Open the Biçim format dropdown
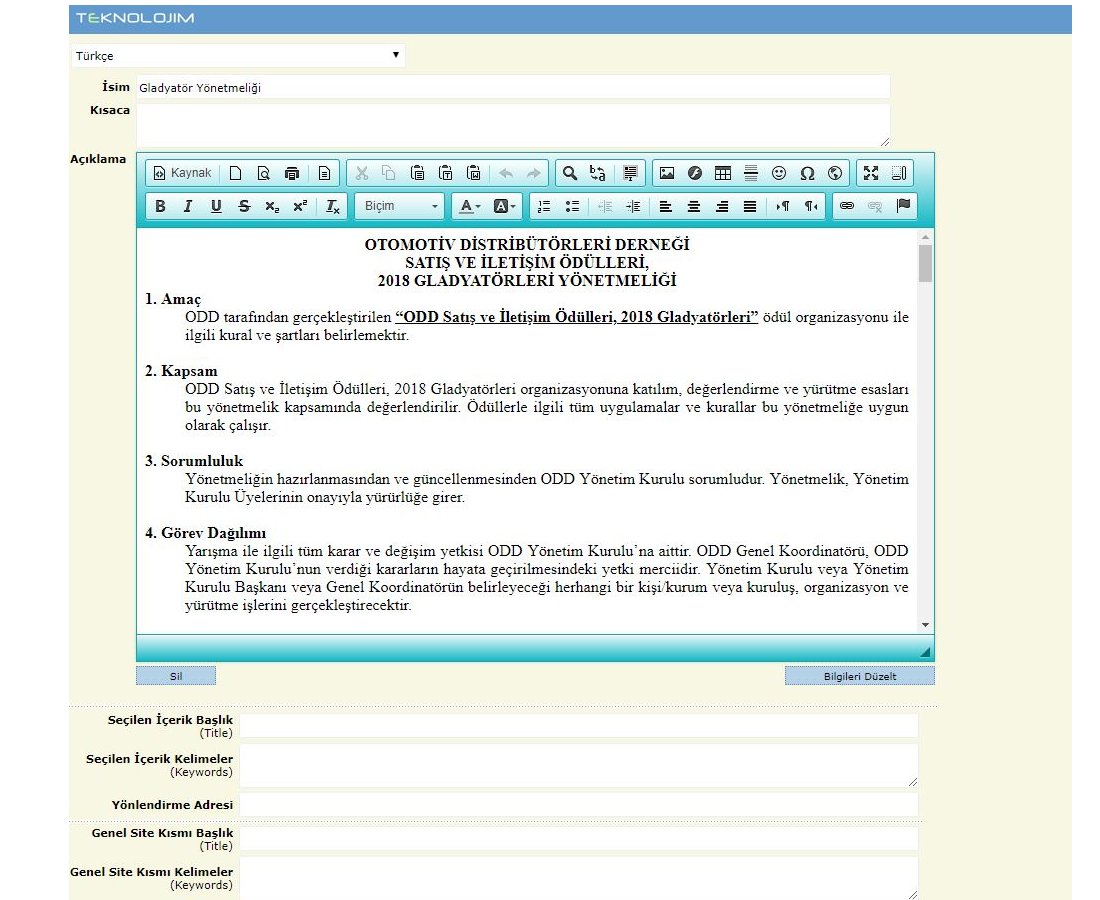Image resolution: width=1100 pixels, height=900 pixels. click(400, 206)
